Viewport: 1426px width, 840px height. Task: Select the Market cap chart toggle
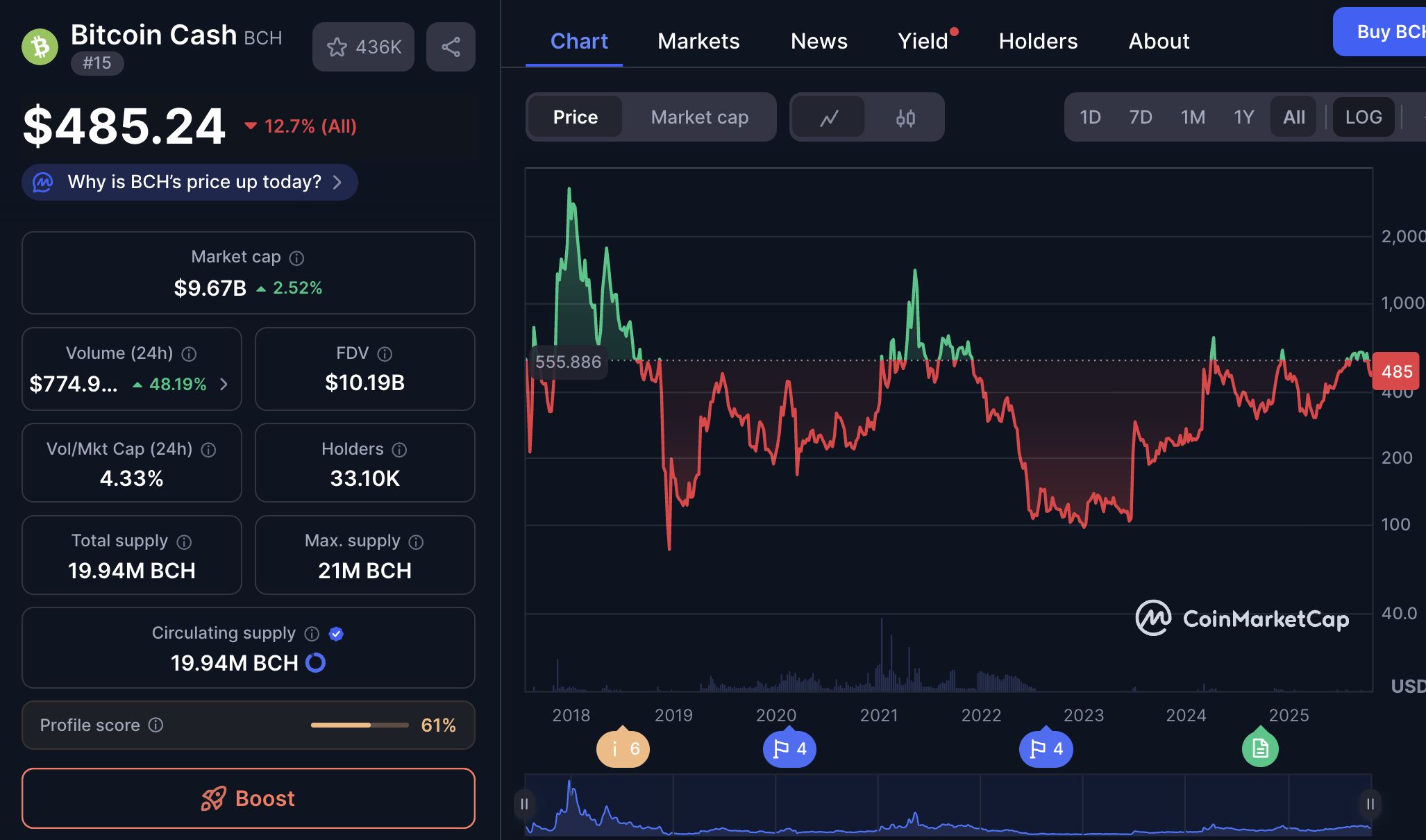[699, 117]
